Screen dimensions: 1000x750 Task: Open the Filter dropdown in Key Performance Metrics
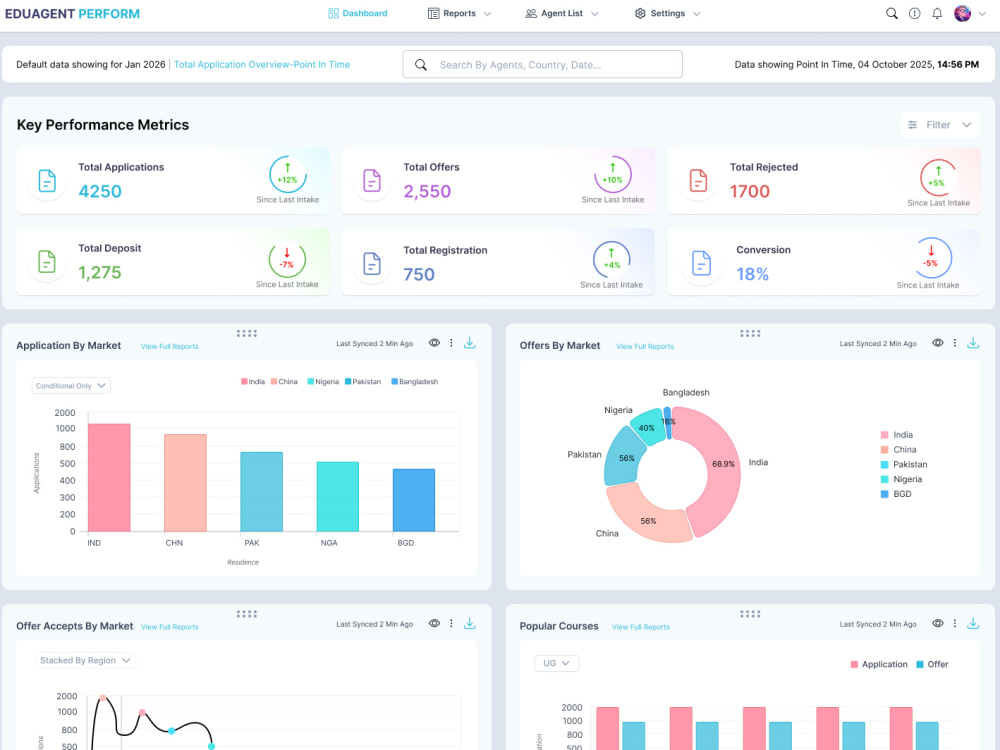point(939,125)
